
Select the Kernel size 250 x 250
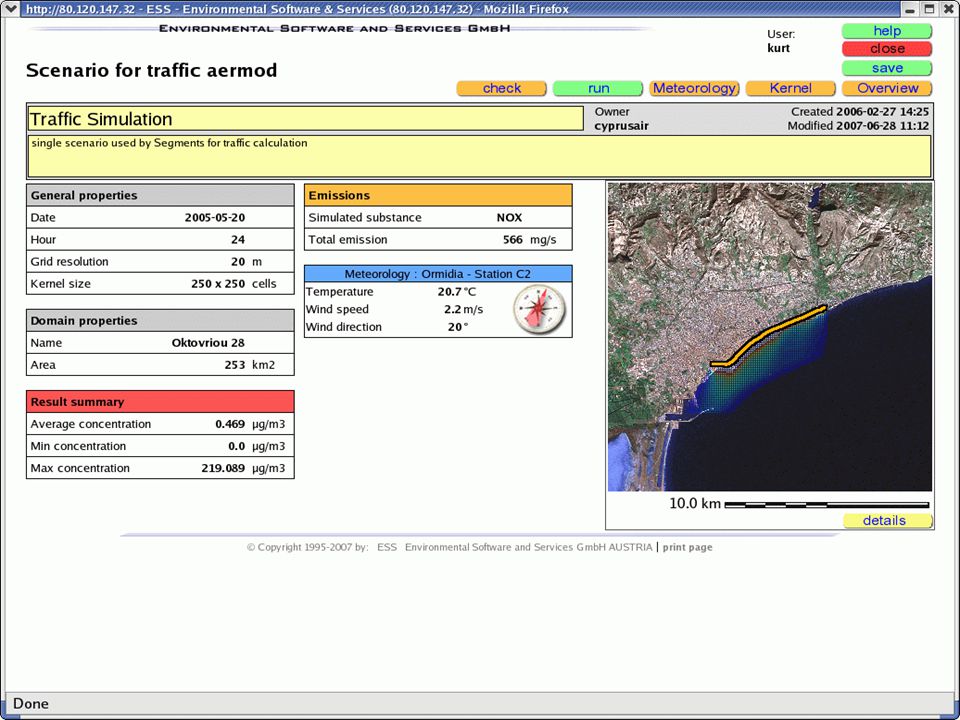pyautogui.click(x=217, y=283)
